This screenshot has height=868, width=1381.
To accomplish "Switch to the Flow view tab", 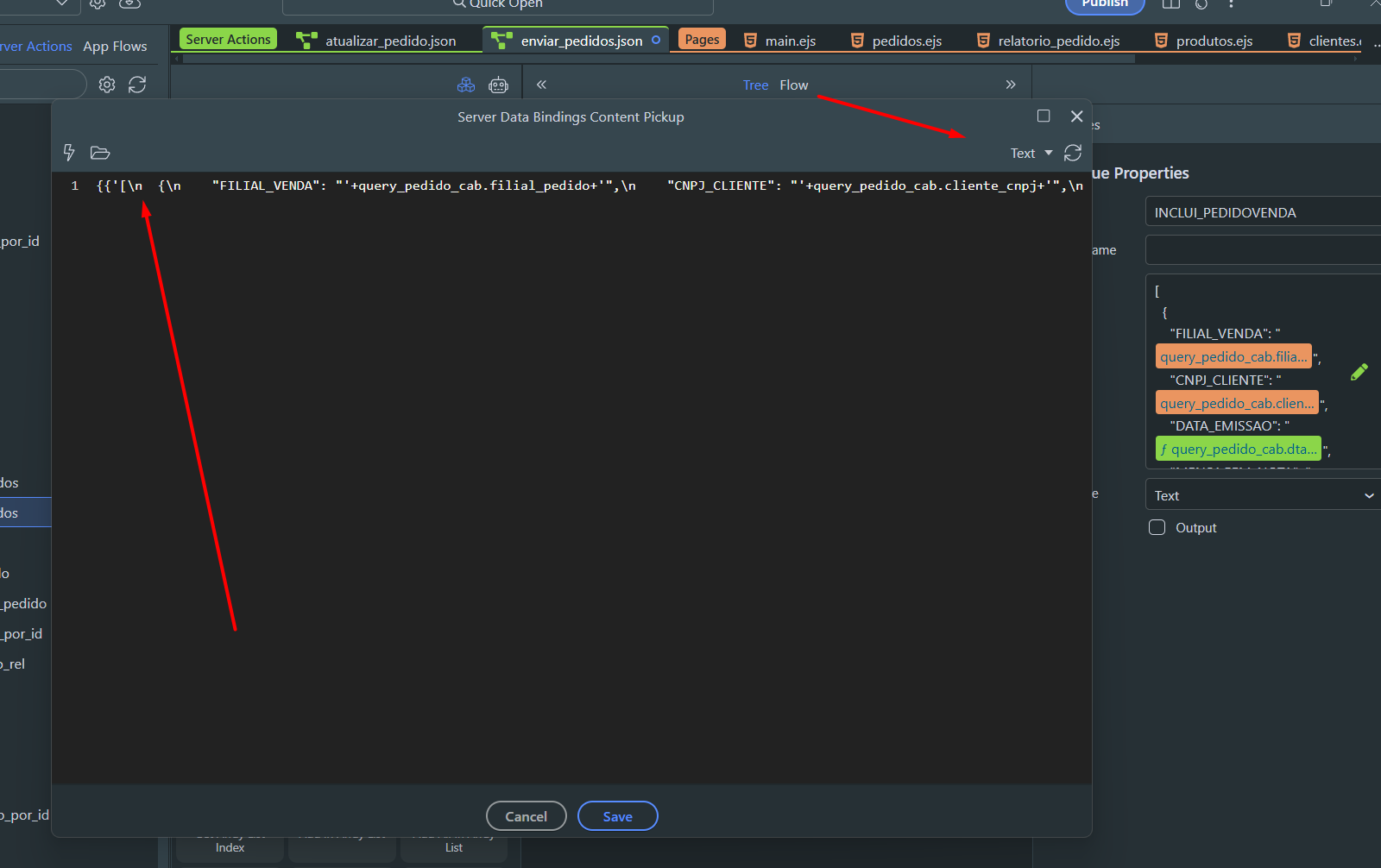I will point(793,85).
